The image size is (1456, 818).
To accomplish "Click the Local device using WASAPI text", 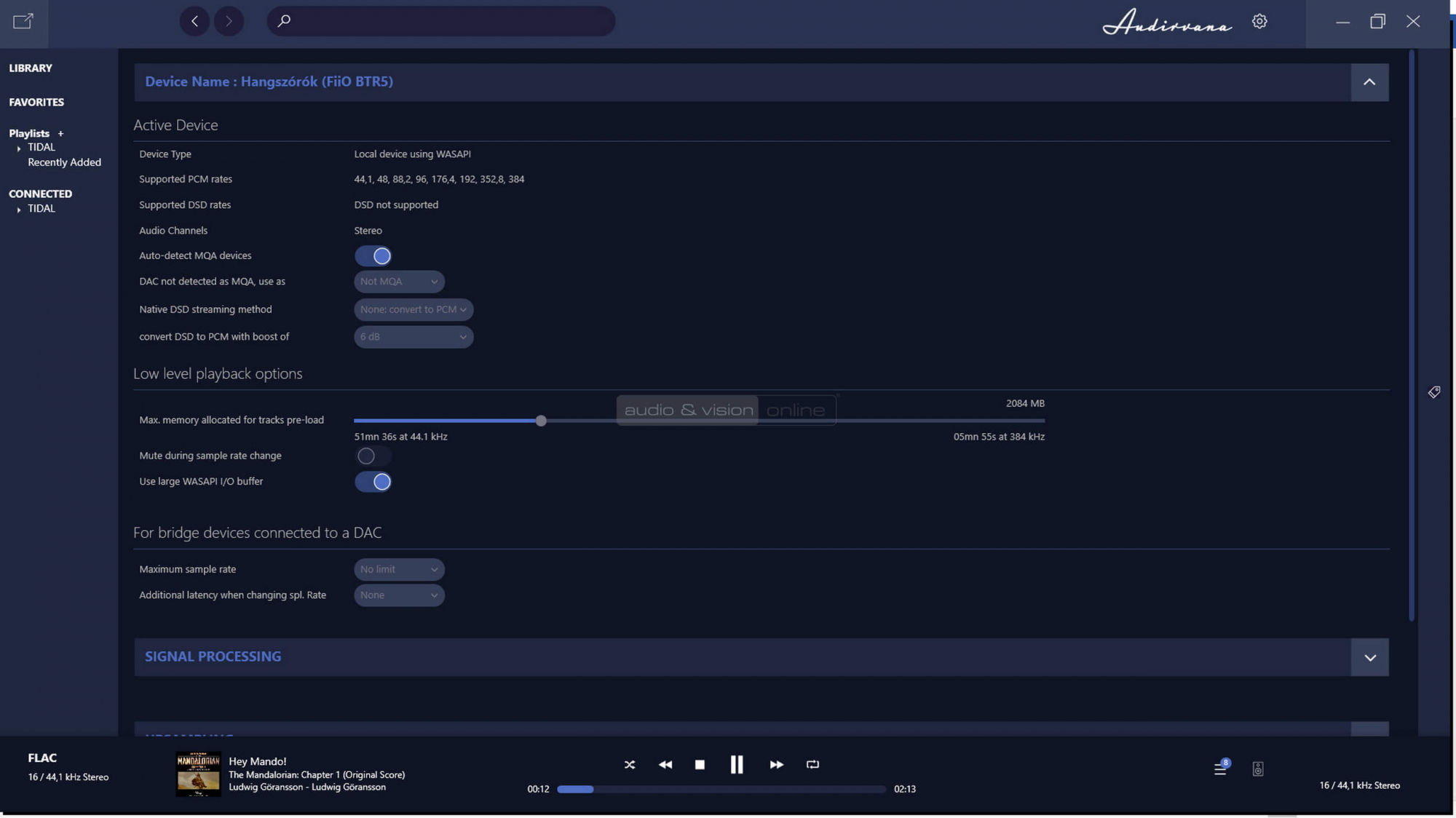I will pyautogui.click(x=412, y=154).
